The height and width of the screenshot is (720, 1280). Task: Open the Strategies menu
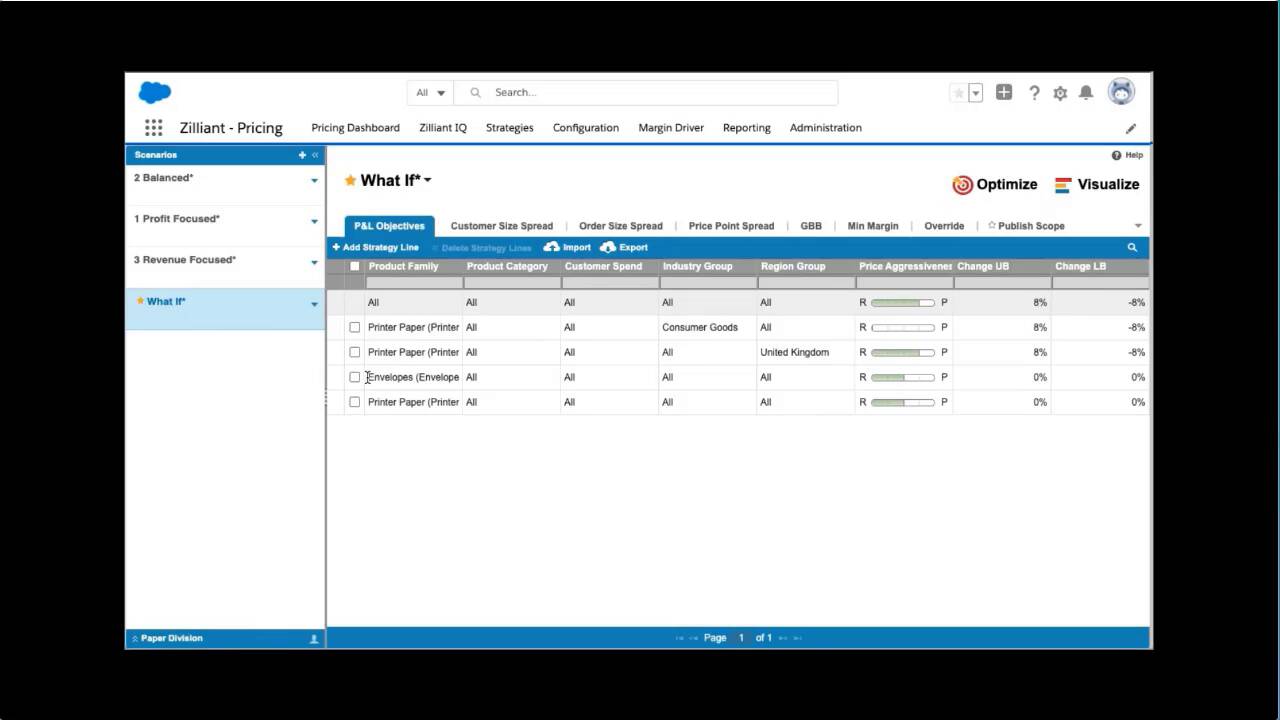[x=509, y=128]
